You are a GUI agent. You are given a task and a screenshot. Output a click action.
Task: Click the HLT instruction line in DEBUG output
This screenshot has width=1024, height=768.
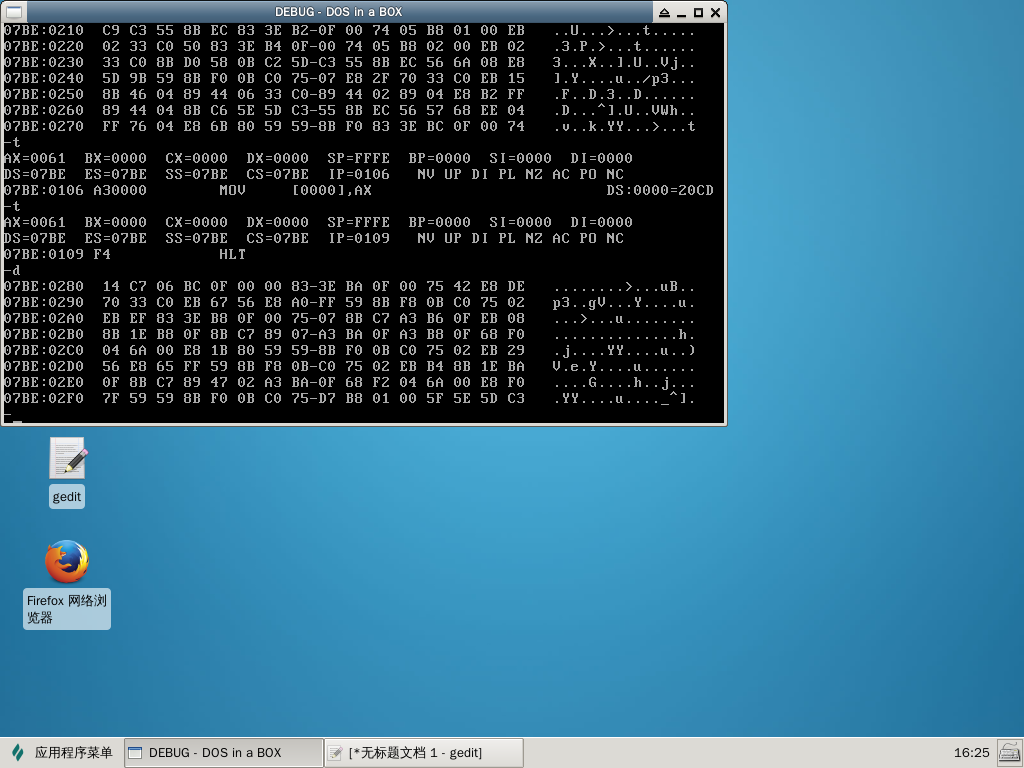pos(232,254)
